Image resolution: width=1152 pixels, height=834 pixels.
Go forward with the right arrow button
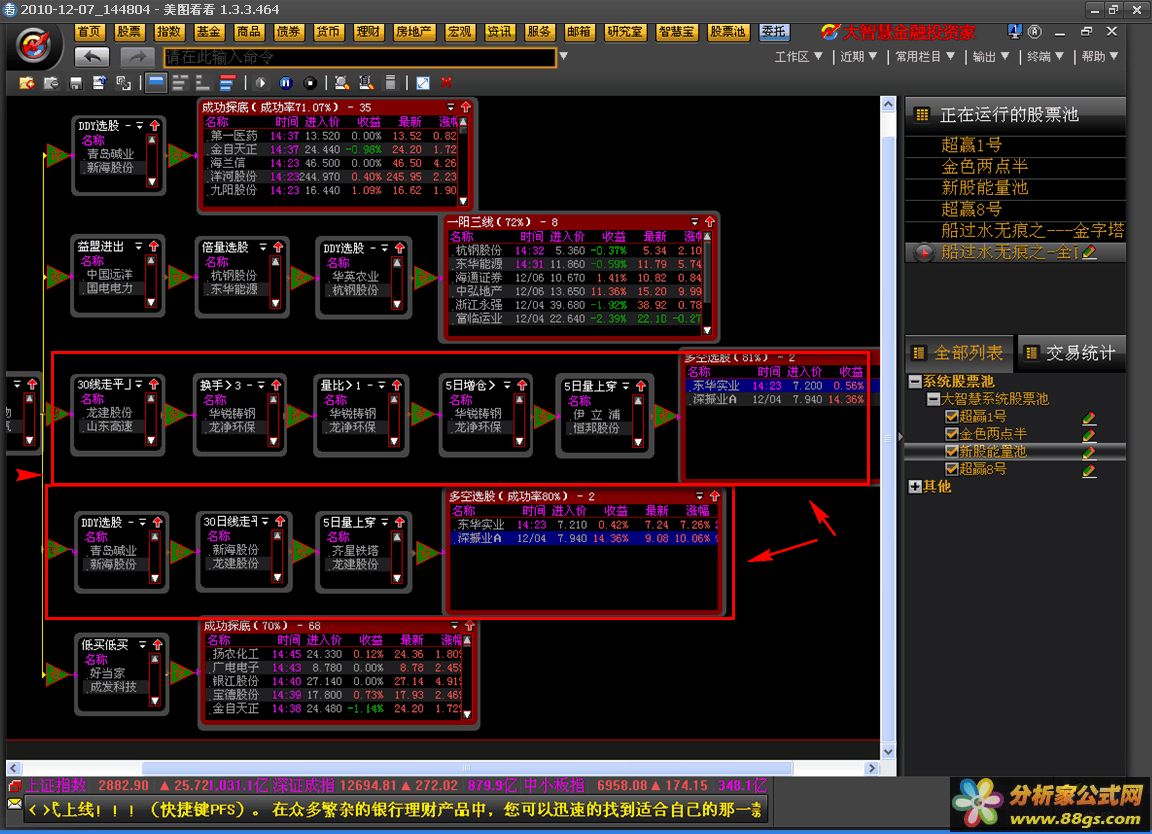(137, 57)
